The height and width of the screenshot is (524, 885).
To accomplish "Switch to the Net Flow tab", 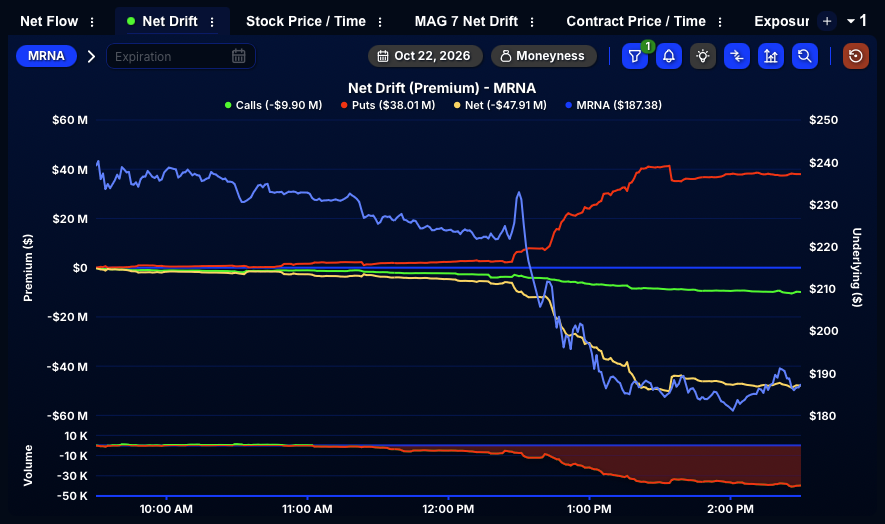I will (x=49, y=21).
